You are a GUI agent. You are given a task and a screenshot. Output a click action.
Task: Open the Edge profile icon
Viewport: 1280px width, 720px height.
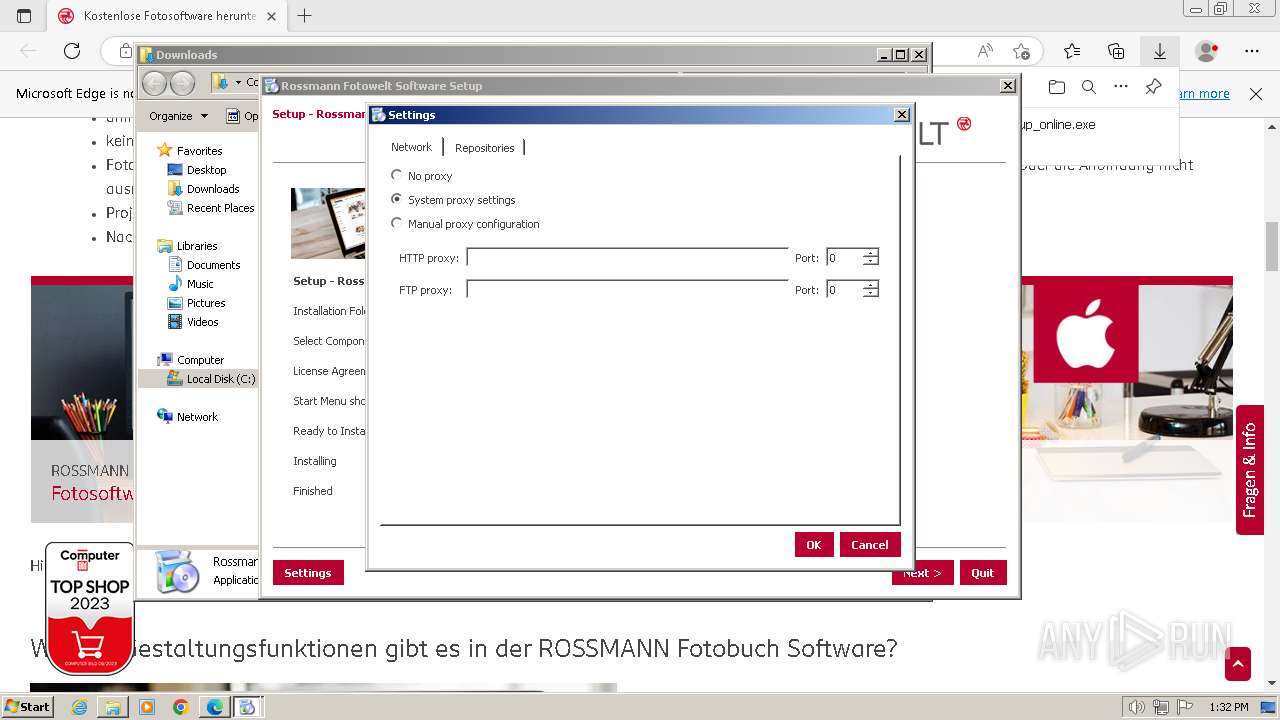pyautogui.click(x=1207, y=51)
